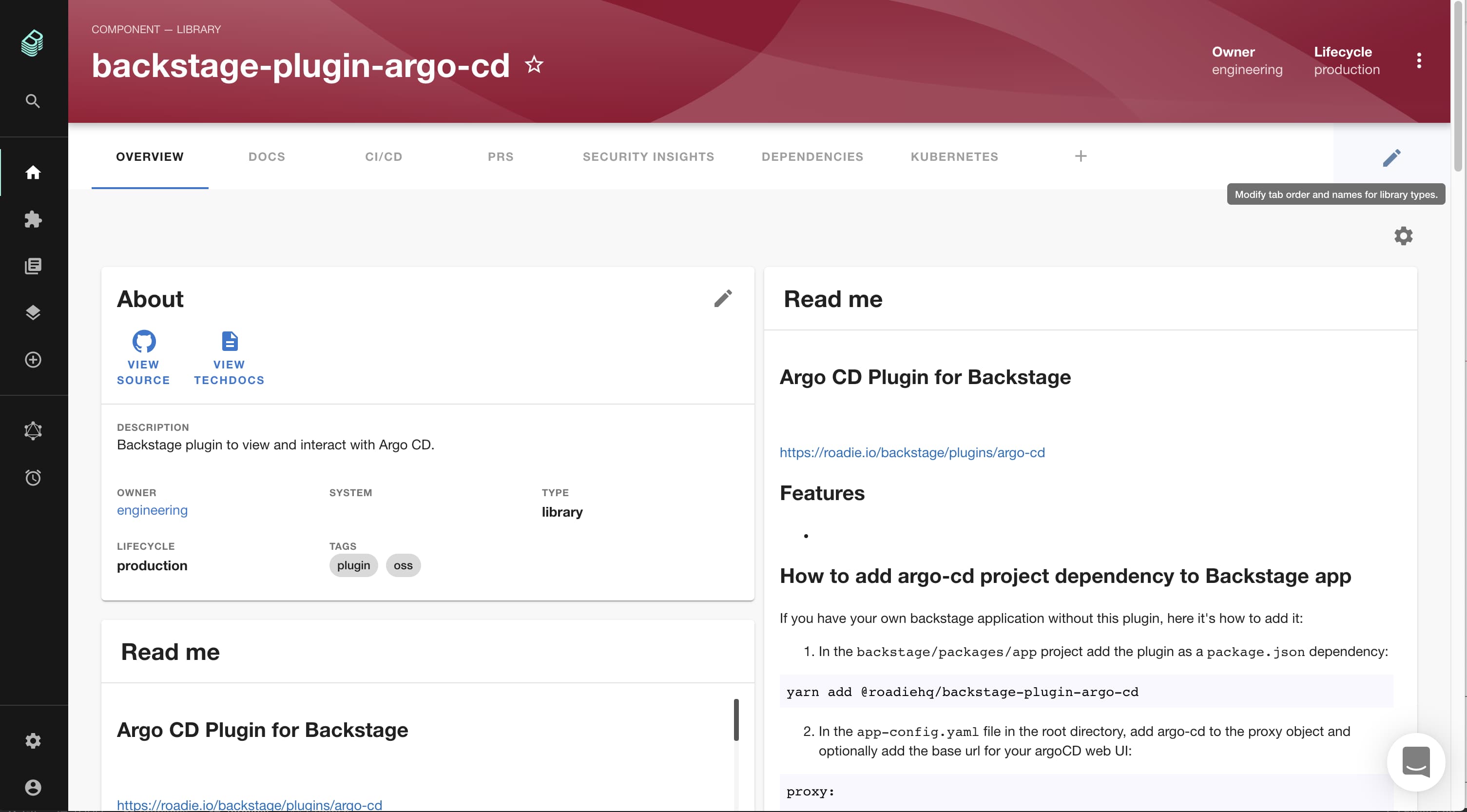Click the roadie.io argo-cd plugin URL
The height and width of the screenshot is (812, 1467).
coord(912,452)
